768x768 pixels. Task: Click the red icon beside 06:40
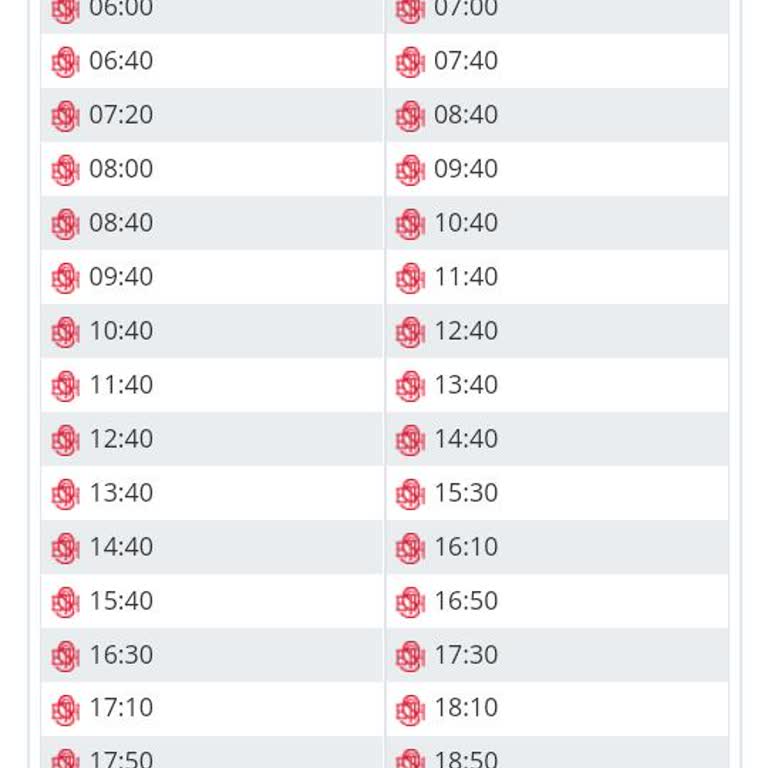coord(65,62)
